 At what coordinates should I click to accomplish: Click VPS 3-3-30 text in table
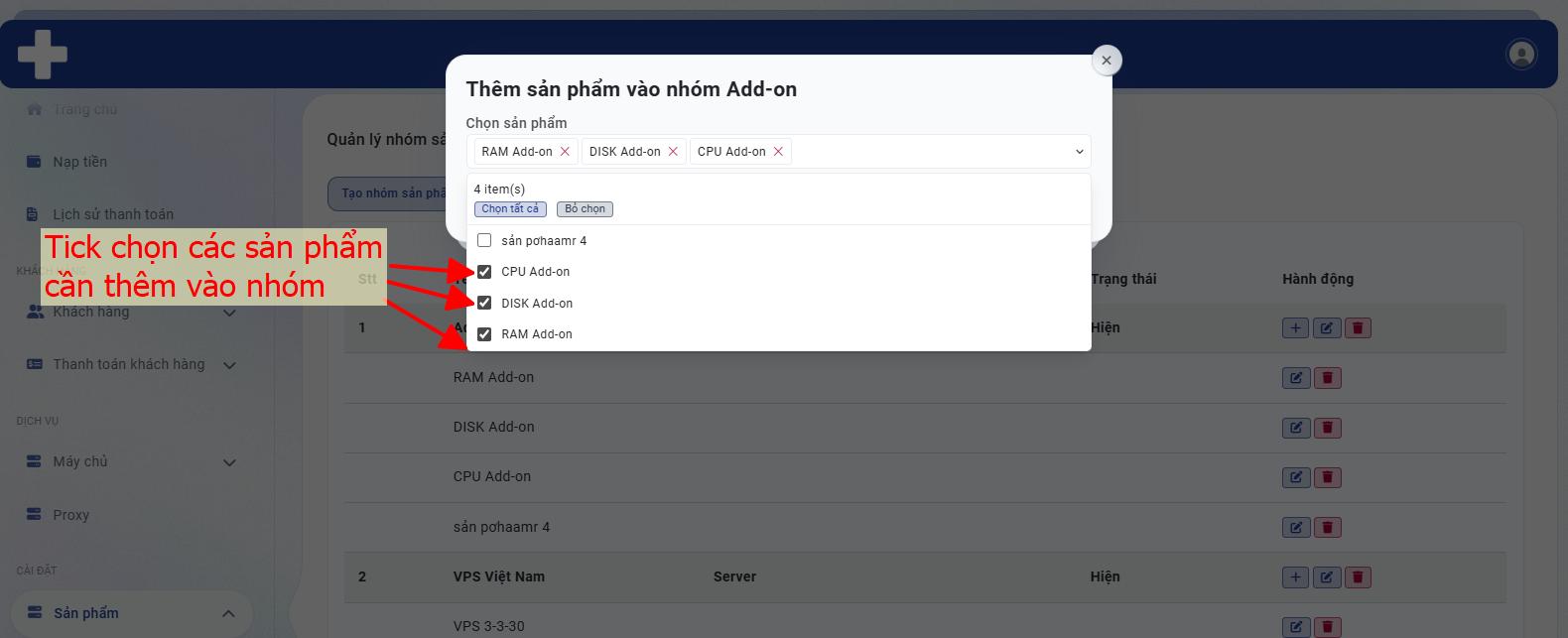pyautogui.click(x=489, y=626)
